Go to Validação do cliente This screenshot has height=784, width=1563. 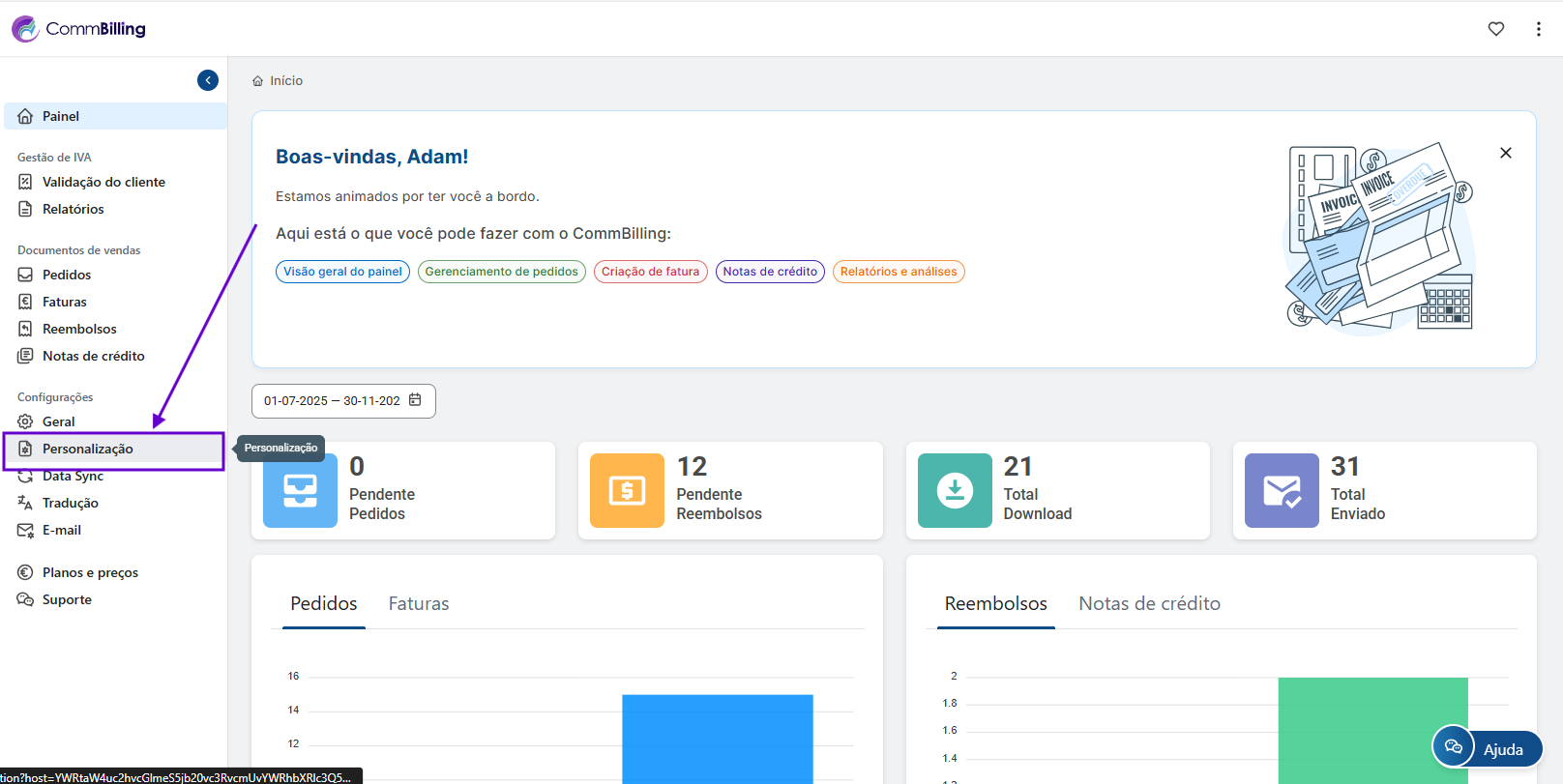tap(103, 182)
